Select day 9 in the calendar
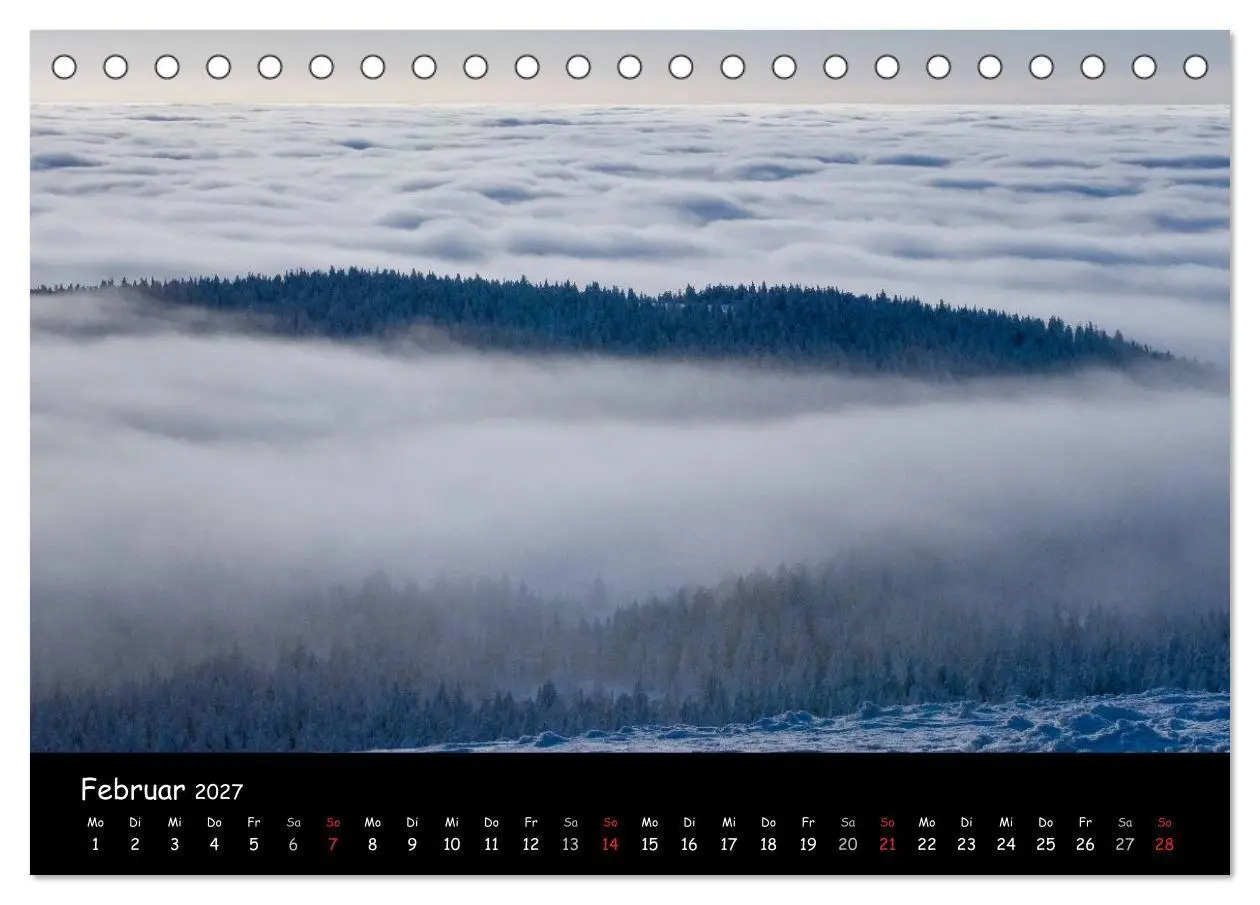Image resolution: width=1260 pixels, height=905 pixels. point(412,844)
